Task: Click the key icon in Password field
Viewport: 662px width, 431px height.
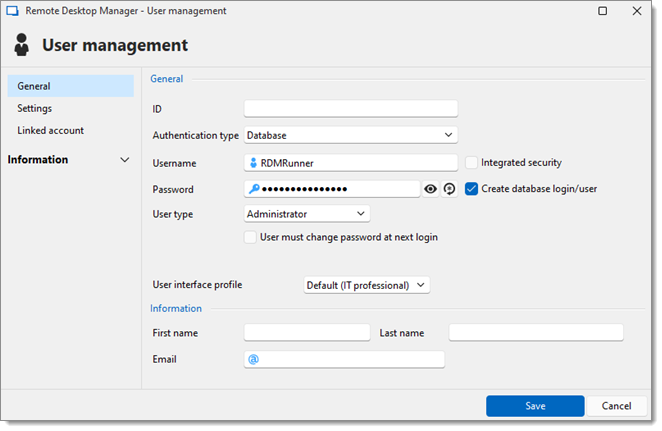Action: click(x=254, y=189)
